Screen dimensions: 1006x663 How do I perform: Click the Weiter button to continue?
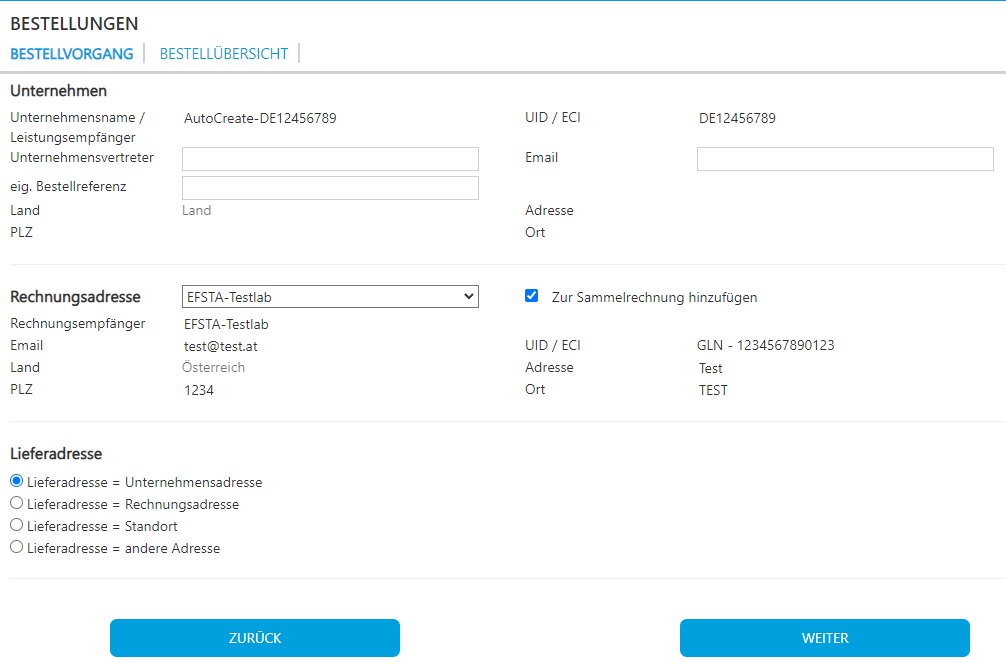824,638
